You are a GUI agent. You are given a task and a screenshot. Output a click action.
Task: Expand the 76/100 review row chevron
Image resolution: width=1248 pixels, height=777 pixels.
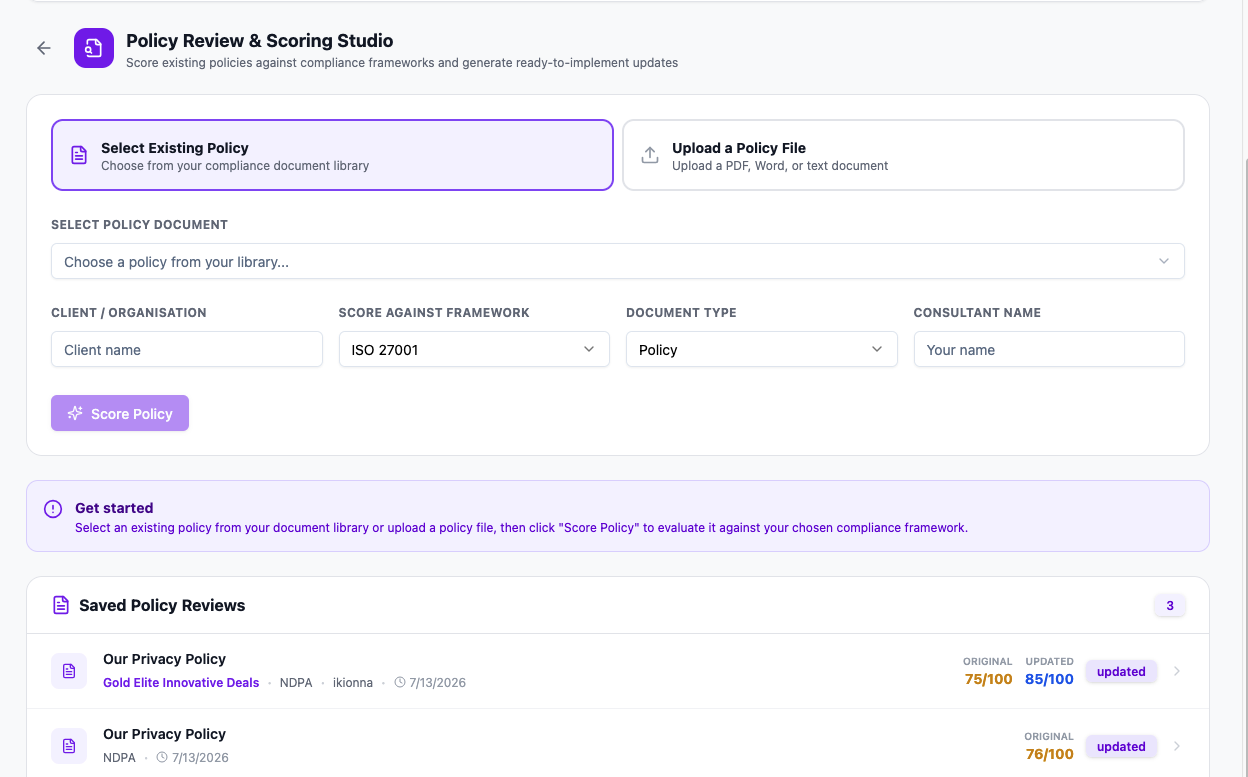point(1177,746)
